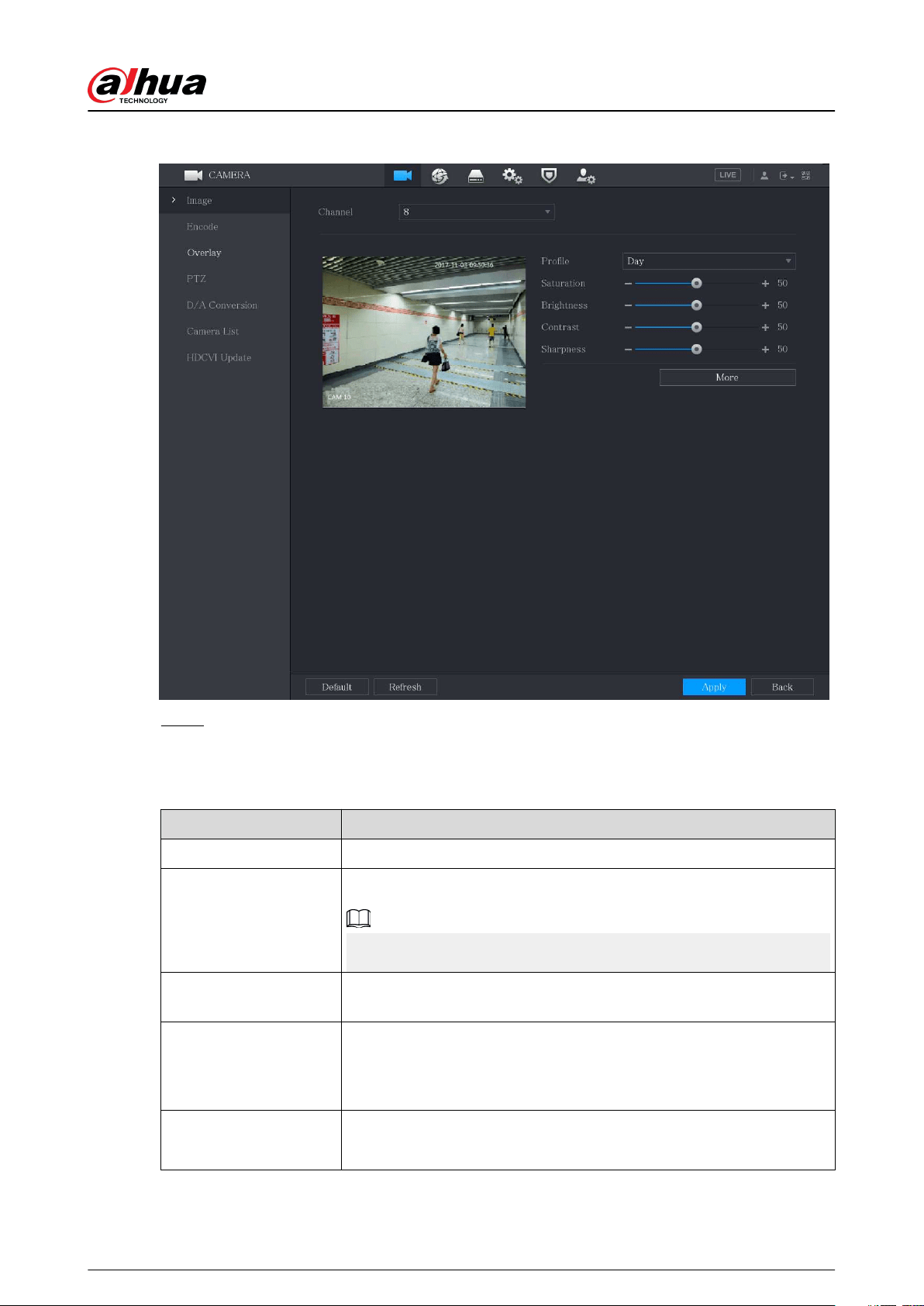Increase Saturation with plus icon
924x1306 pixels.
point(765,284)
